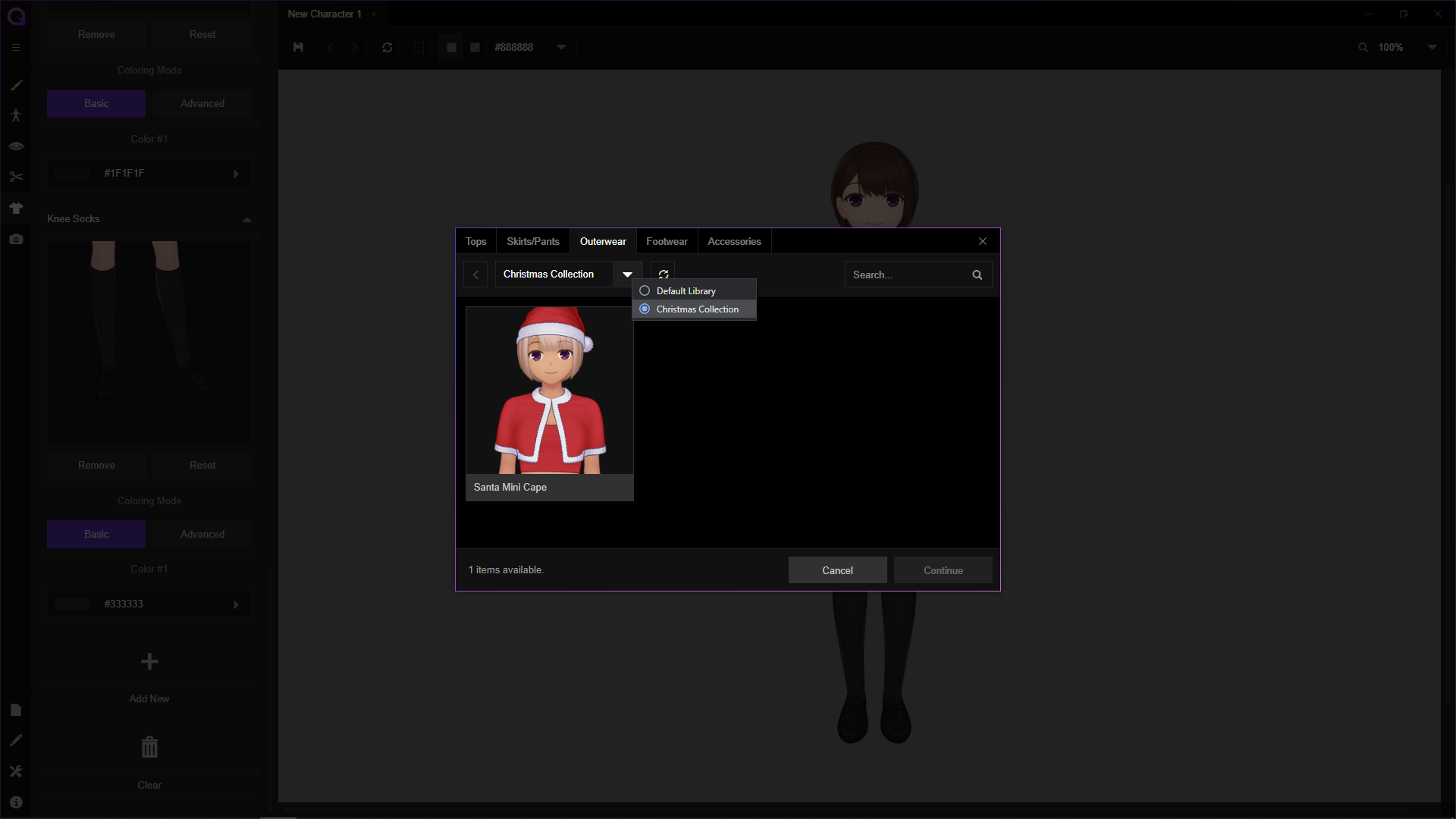Click the pencil edit icon in lower sidebar

[x=16, y=740]
